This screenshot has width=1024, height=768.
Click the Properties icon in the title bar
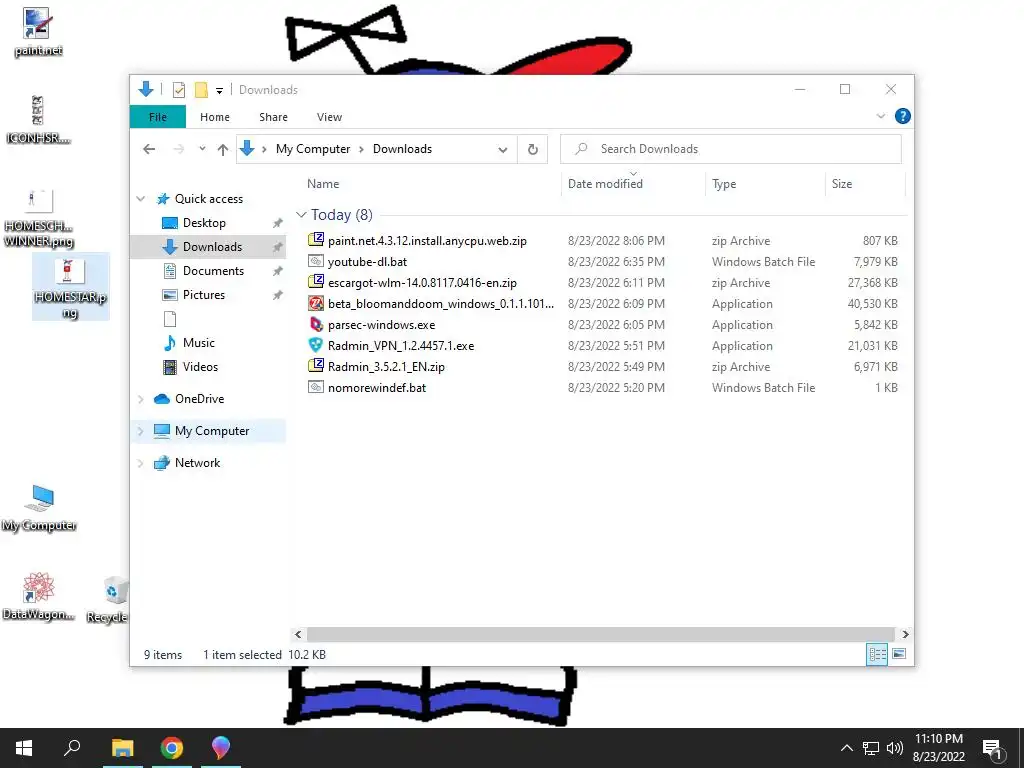pos(178,90)
